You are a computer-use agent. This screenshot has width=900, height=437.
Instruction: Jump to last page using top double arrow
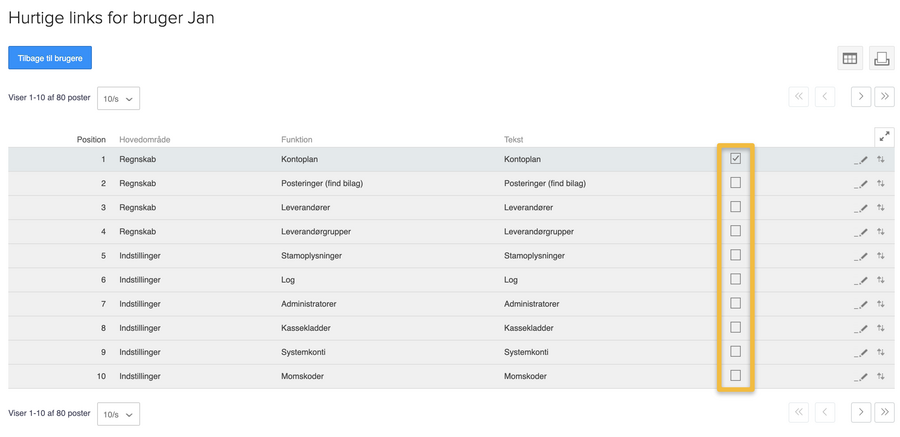(x=885, y=96)
